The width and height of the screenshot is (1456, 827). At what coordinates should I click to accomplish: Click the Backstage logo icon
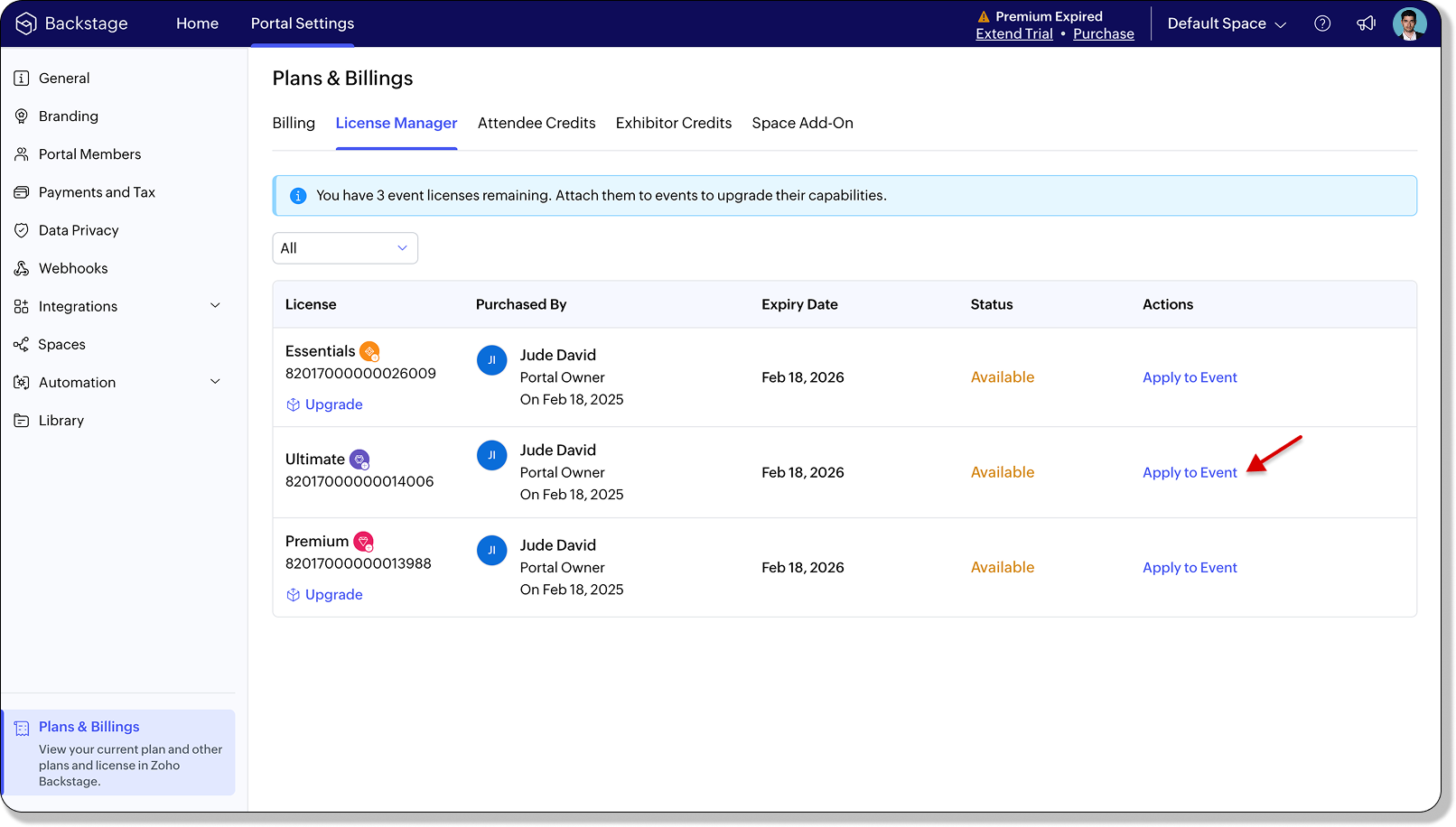pyautogui.click(x=26, y=23)
